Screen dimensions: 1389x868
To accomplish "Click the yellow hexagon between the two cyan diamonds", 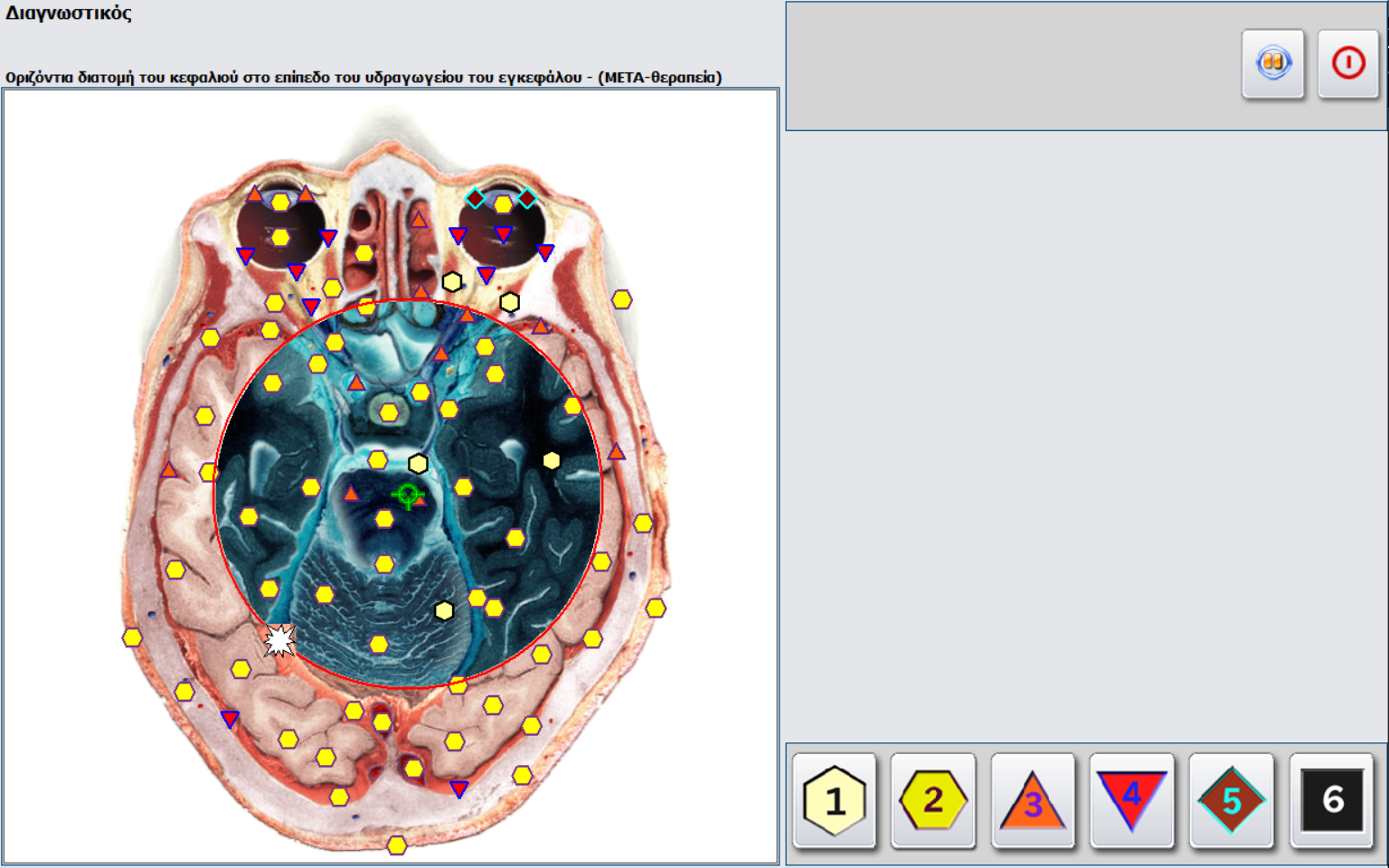I will coord(503,204).
